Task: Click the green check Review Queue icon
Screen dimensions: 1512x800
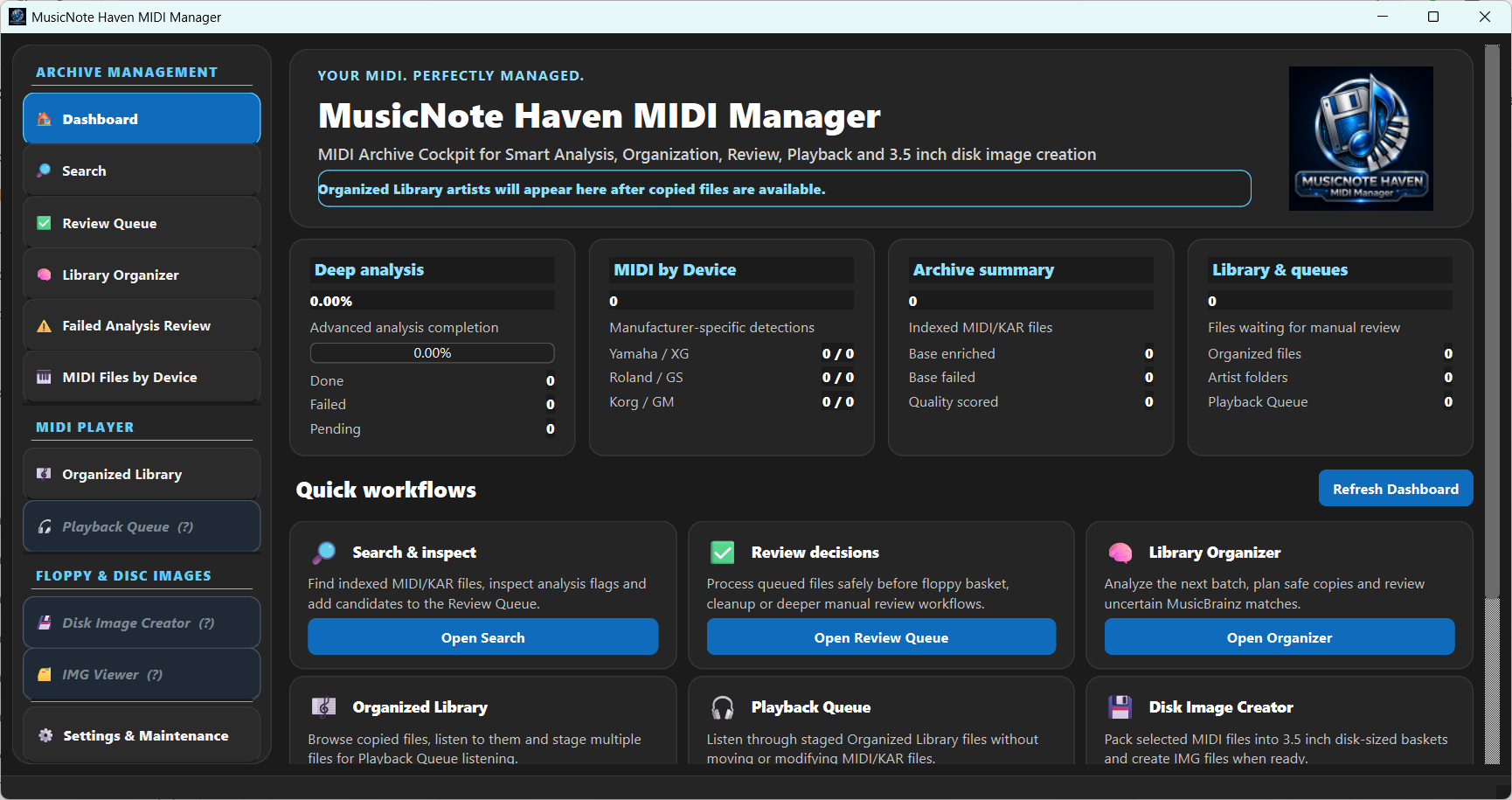Action: coord(44,223)
